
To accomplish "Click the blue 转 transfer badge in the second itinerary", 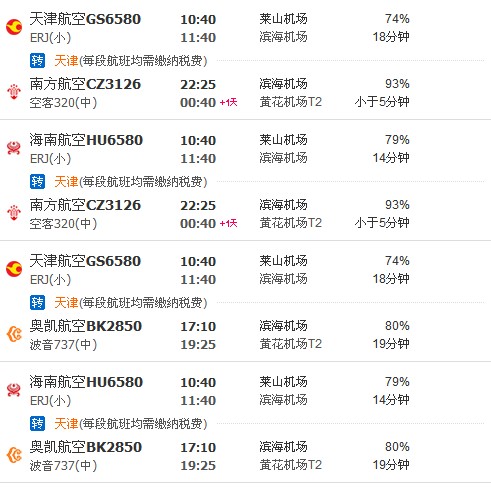I will [37, 182].
